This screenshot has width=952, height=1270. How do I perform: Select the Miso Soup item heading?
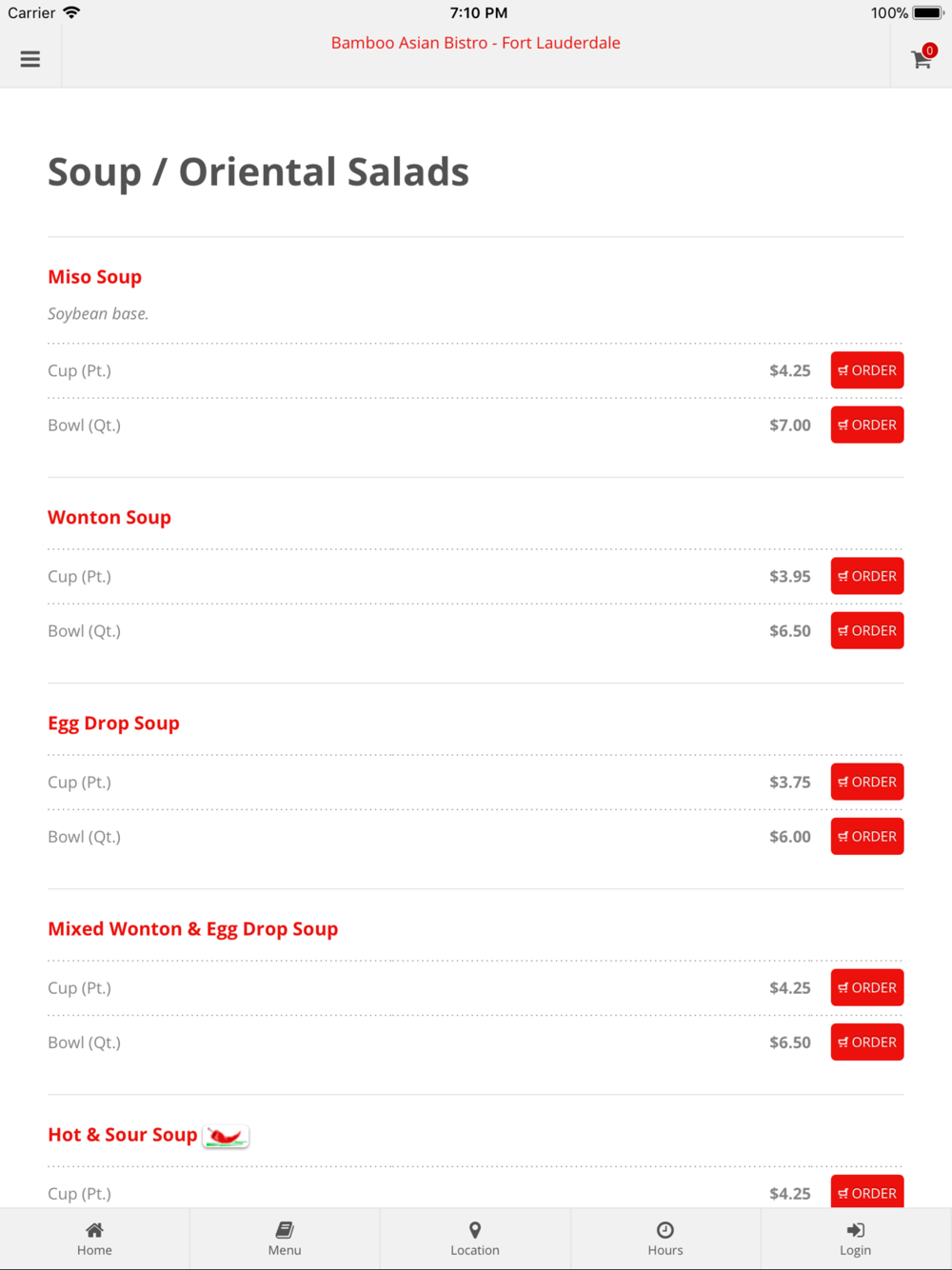click(x=95, y=277)
